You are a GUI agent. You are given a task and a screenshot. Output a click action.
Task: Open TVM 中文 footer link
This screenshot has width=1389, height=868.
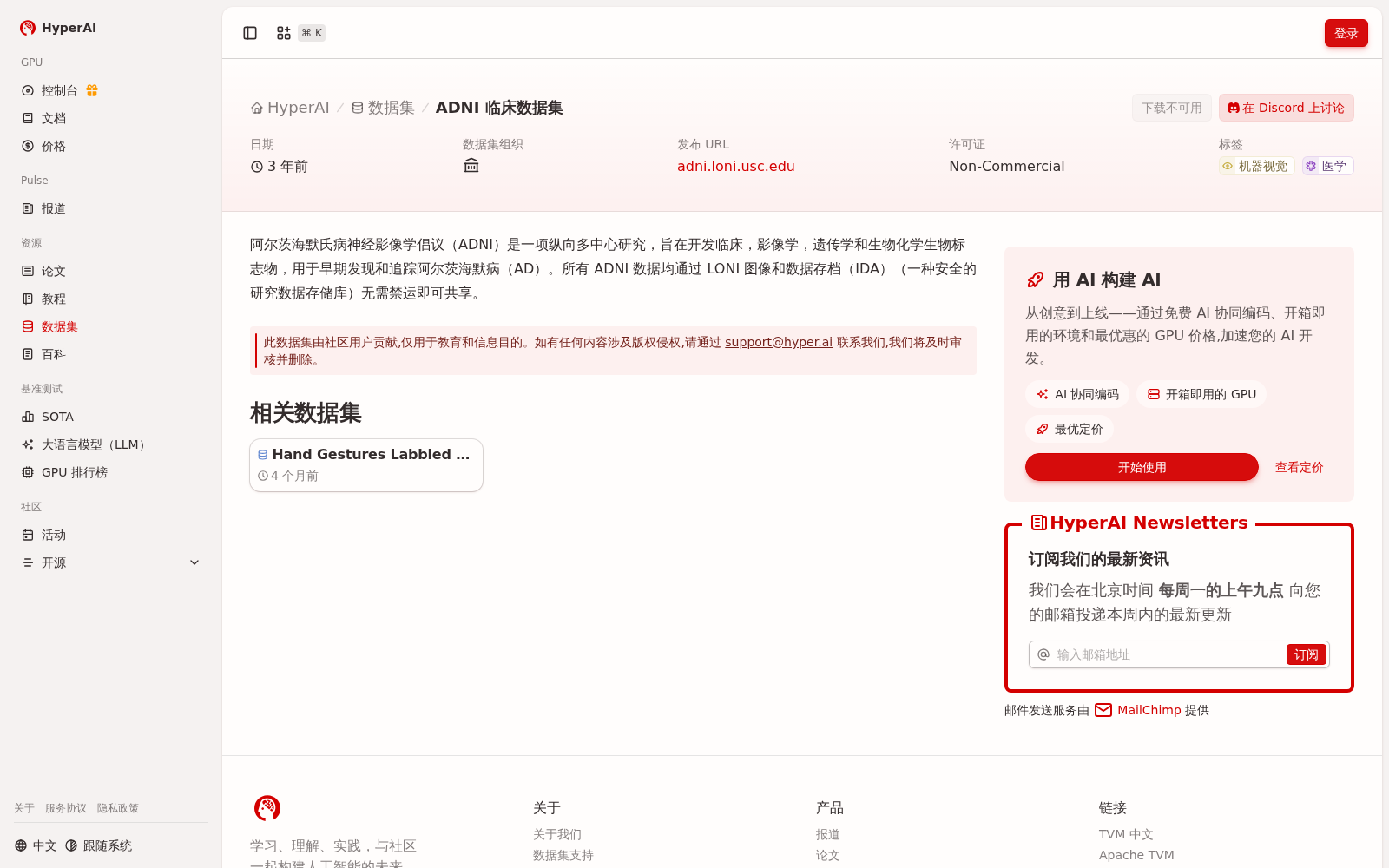point(1126,834)
